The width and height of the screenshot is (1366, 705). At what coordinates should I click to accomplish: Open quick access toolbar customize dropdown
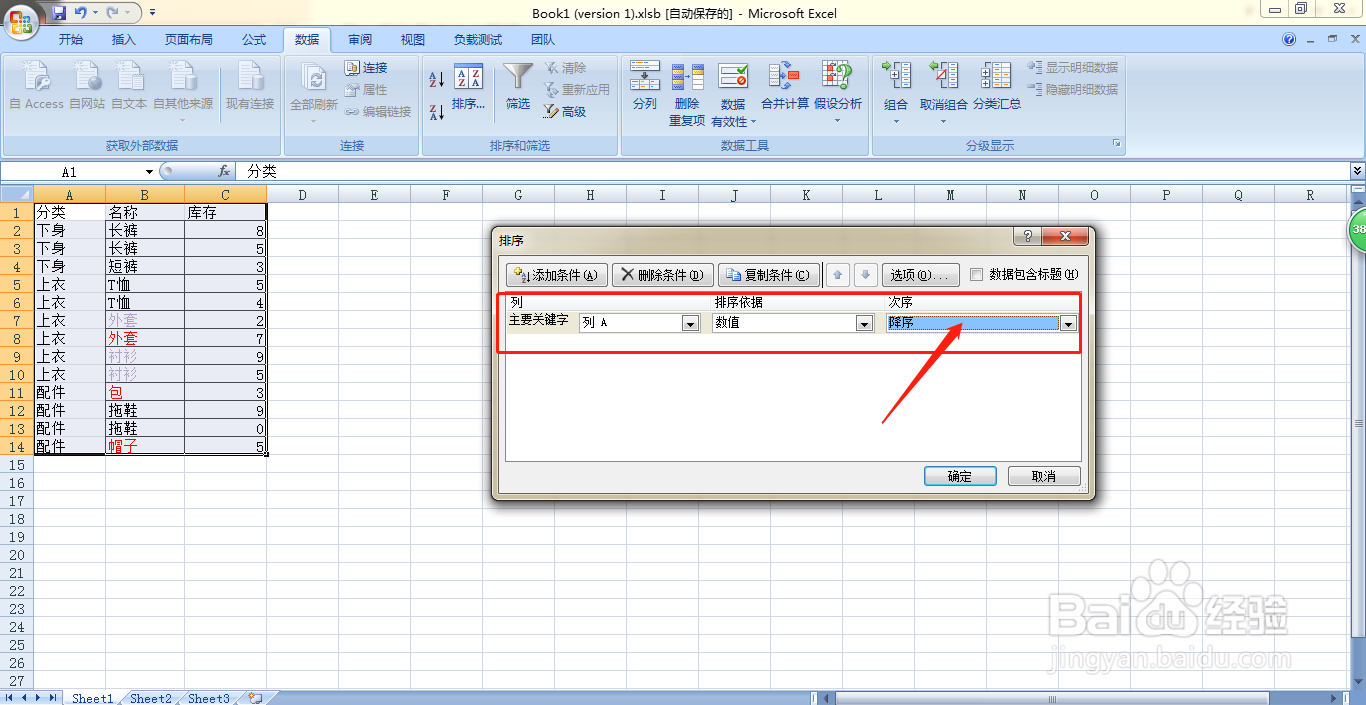pyautogui.click(x=152, y=13)
